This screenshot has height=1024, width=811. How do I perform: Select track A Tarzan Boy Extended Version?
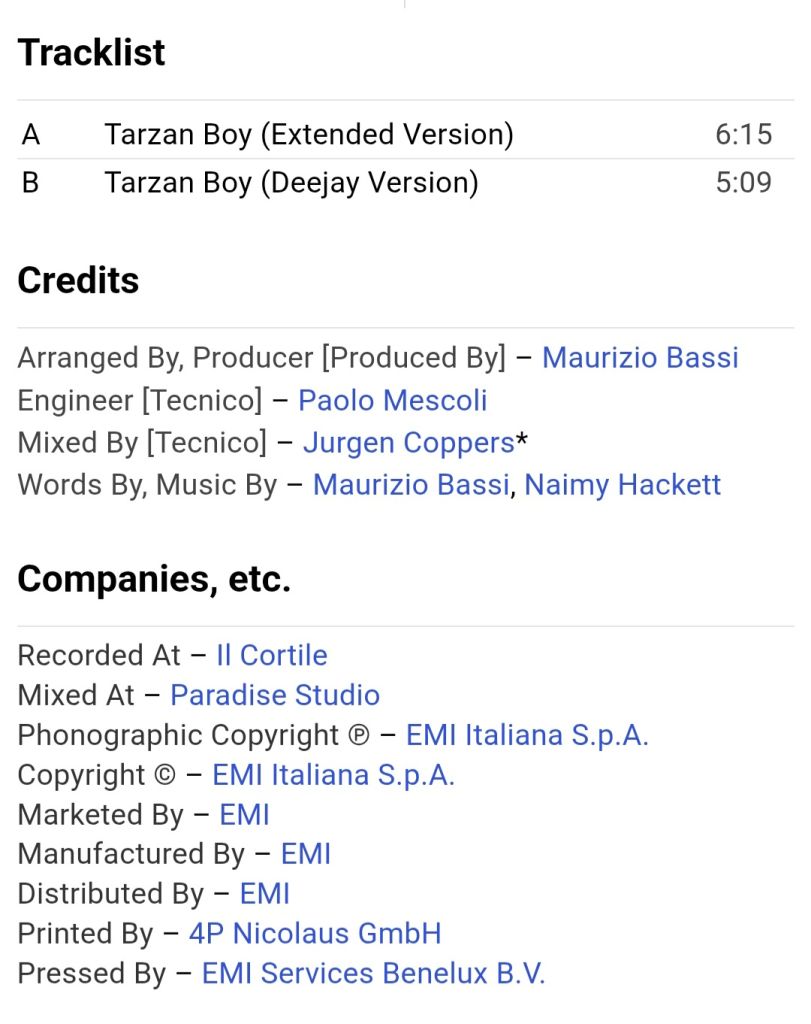(x=406, y=135)
